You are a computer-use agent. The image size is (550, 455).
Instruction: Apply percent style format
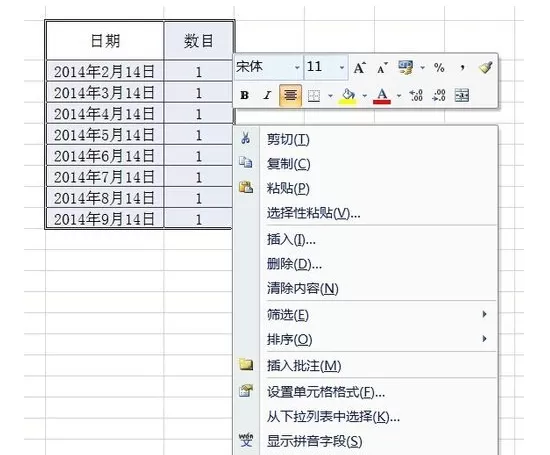click(439, 67)
